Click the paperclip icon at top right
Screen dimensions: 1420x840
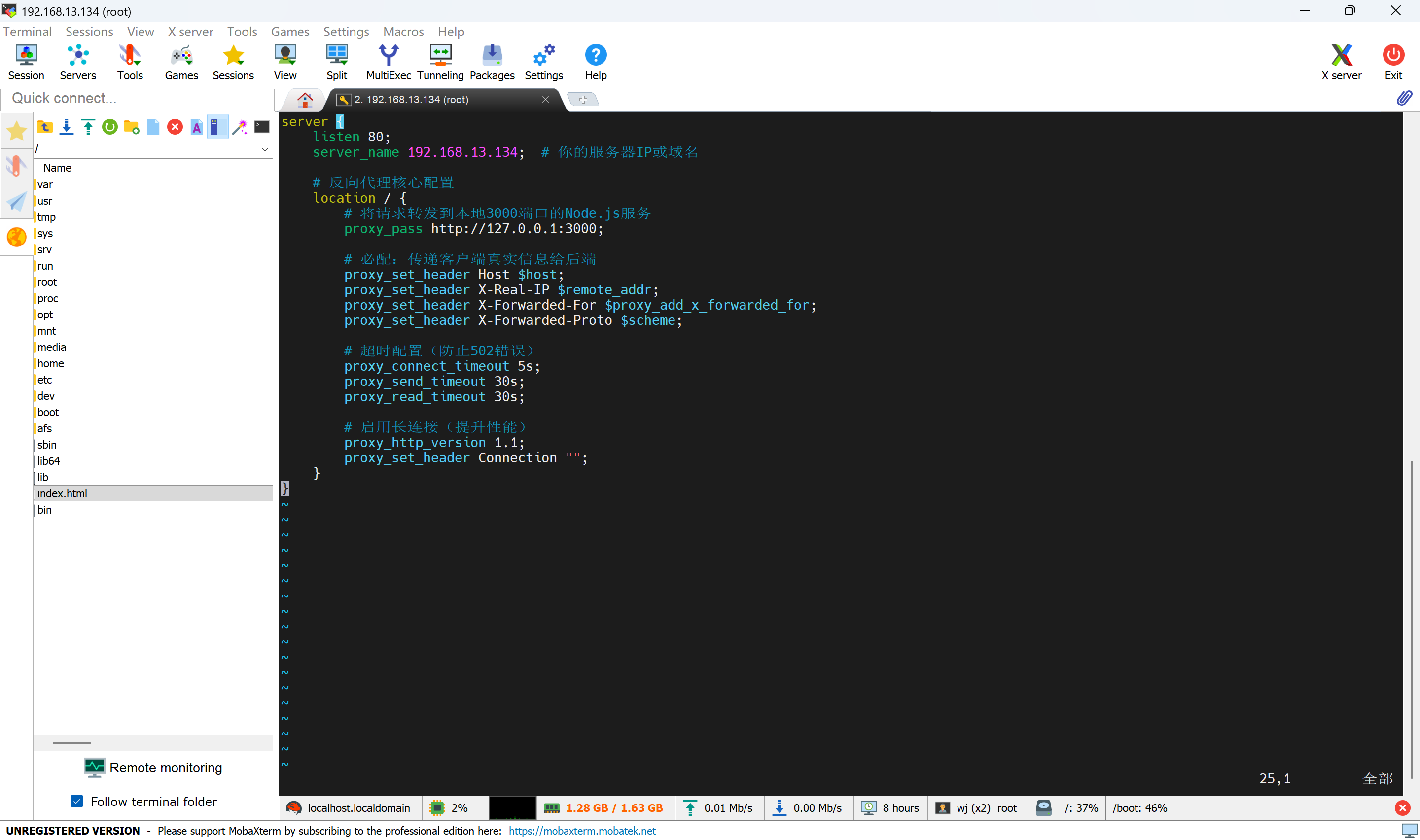pyautogui.click(x=1404, y=99)
